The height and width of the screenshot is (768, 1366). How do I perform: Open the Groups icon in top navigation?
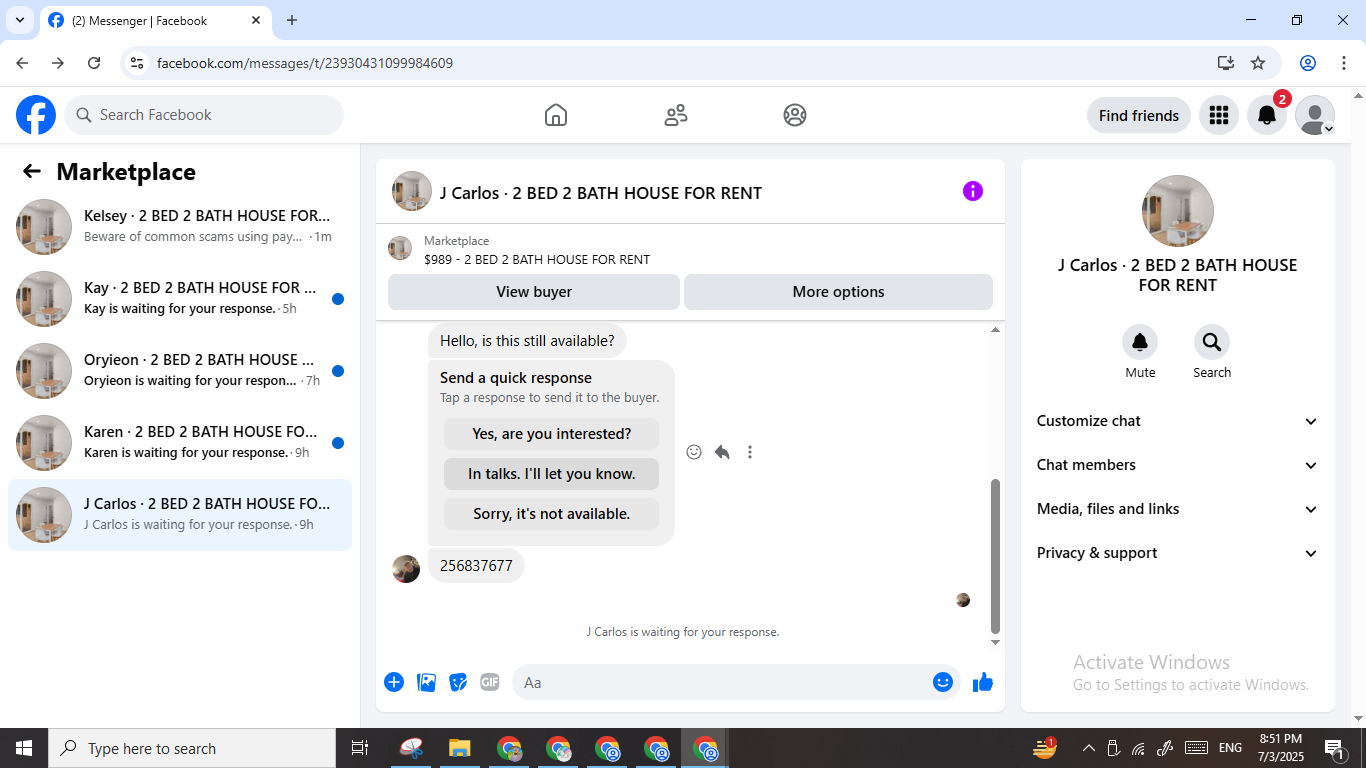(795, 115)
